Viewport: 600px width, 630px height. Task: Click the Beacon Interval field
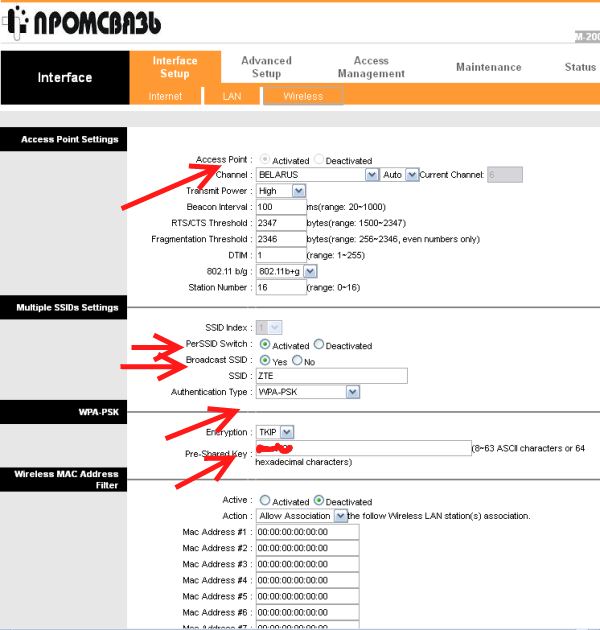coord(281,207)
